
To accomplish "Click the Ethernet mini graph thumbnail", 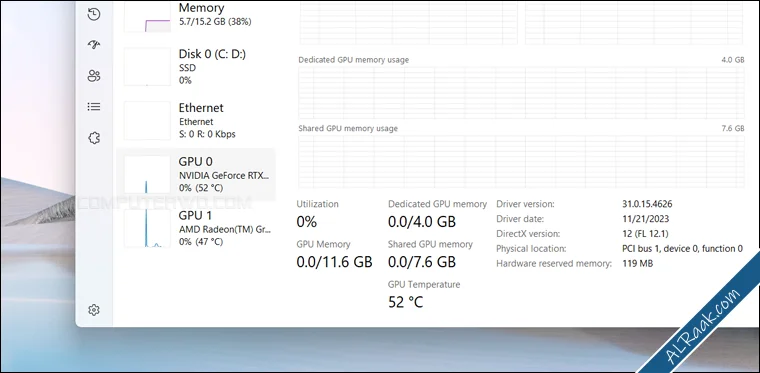I will click(x=147, y=121).
